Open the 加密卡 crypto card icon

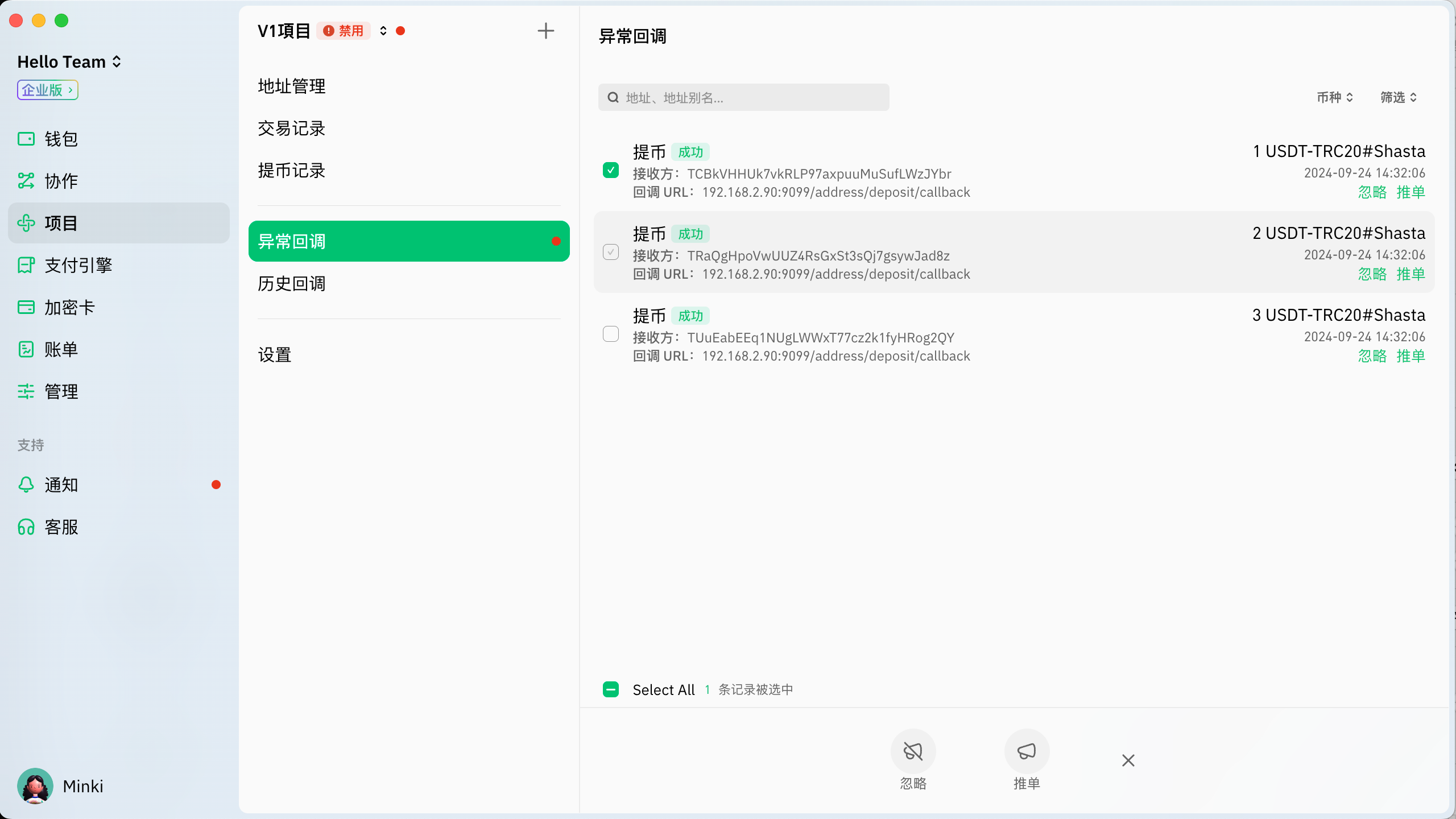26,307
